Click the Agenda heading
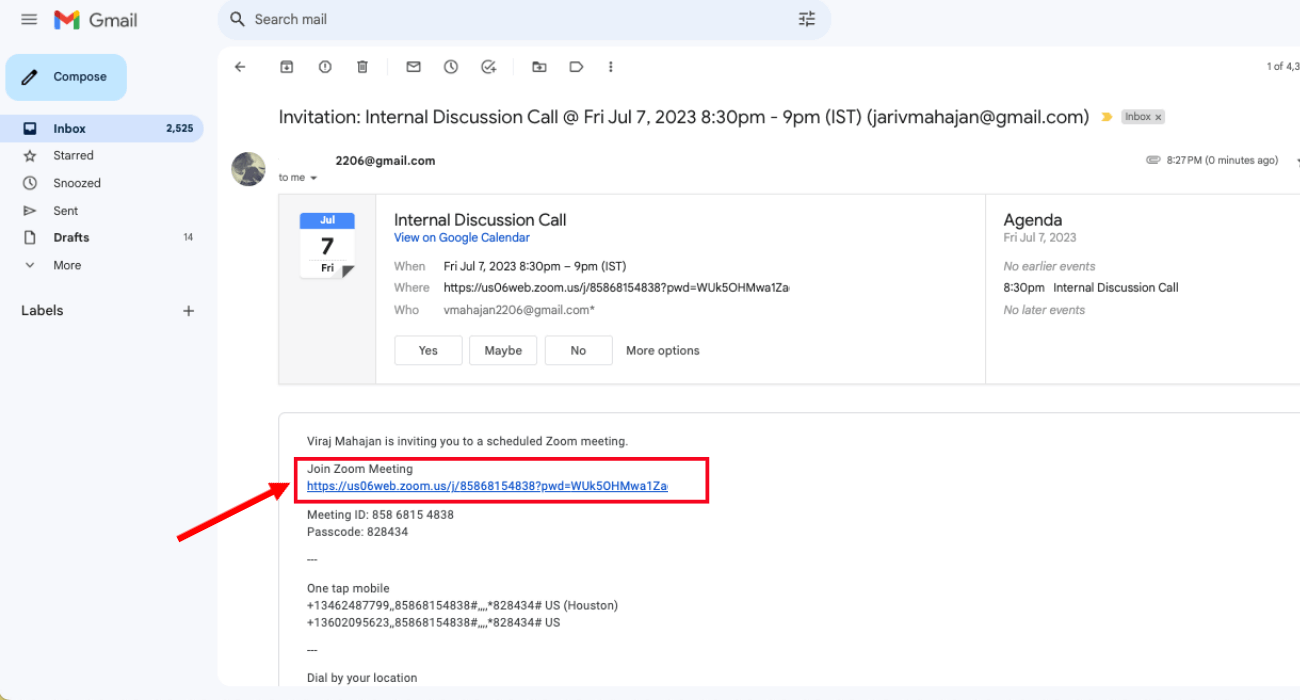The height and width of the screenshot is (700, 1300). click(1033, 220)
